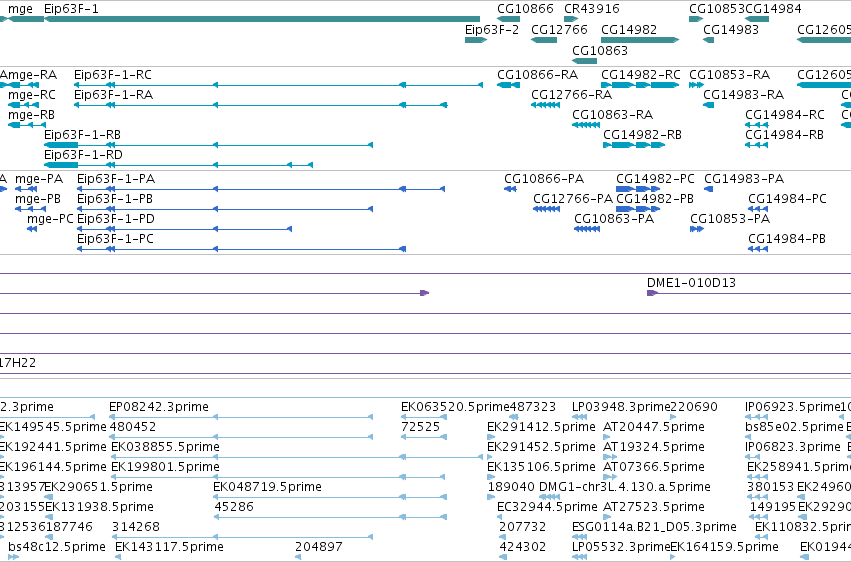Select the CG12766-PA protein label
This screenshot has height=562, width=851.
[573, 199]
